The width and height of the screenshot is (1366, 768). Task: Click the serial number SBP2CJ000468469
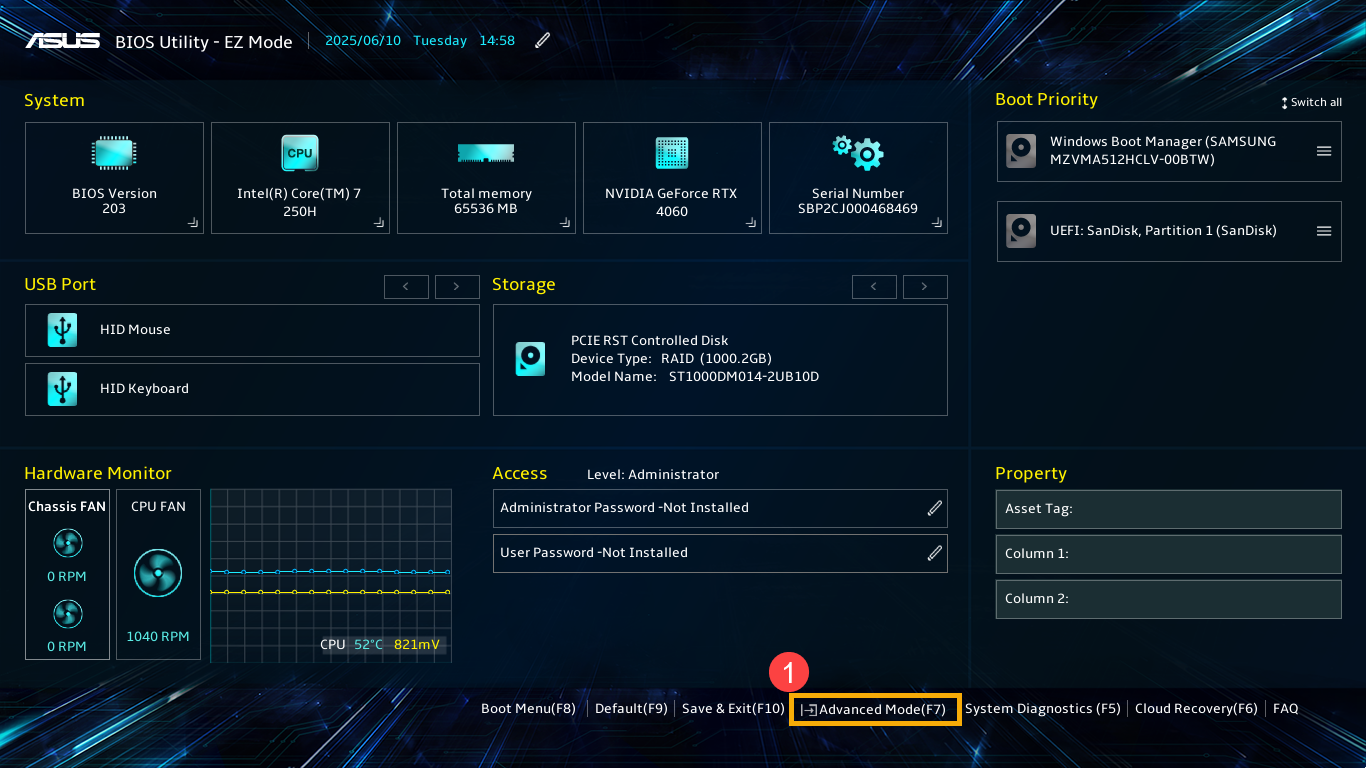(x=858, y=210)
